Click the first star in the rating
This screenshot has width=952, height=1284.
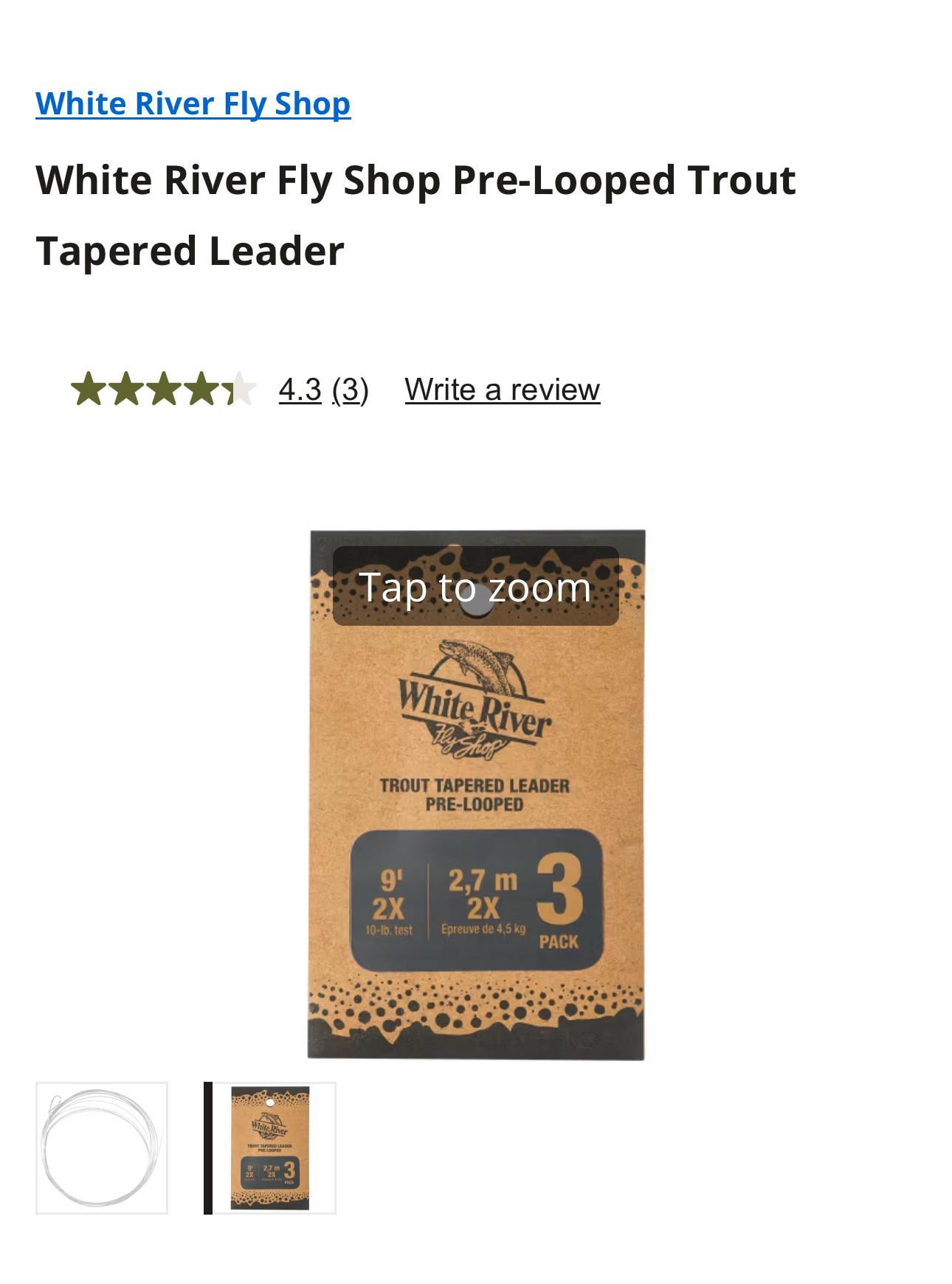(x=89, y=389)
